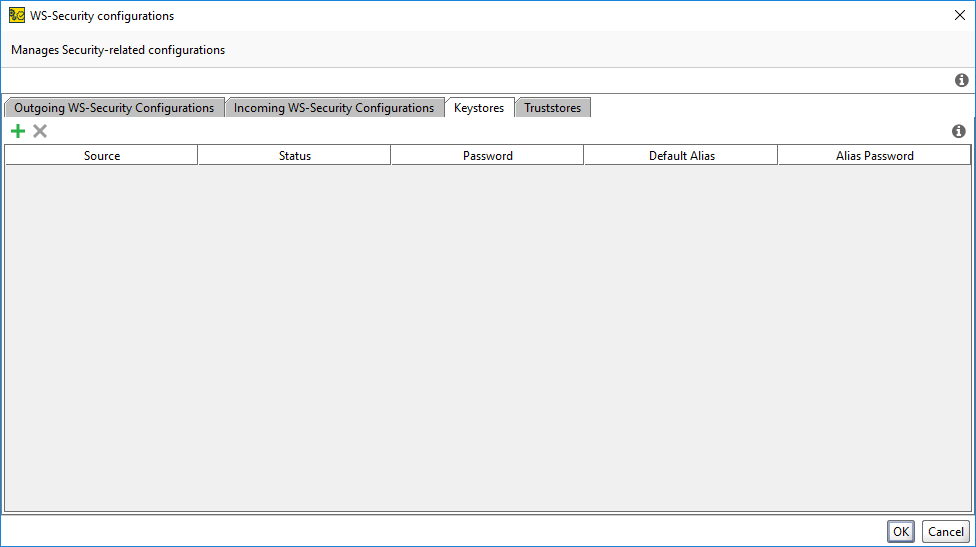This screenshot has height=547, width=976.
Task: Select the Keystores tab
Action: 479,108
